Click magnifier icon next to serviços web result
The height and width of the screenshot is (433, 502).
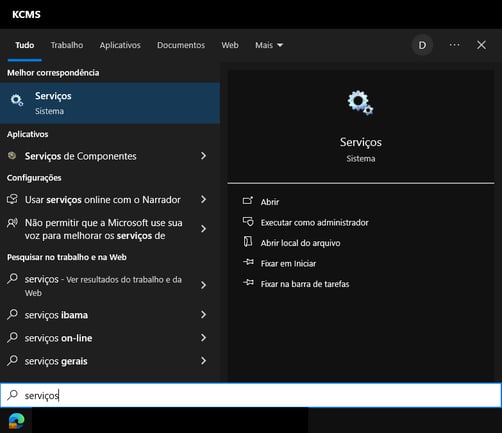[x=12, y=278]
